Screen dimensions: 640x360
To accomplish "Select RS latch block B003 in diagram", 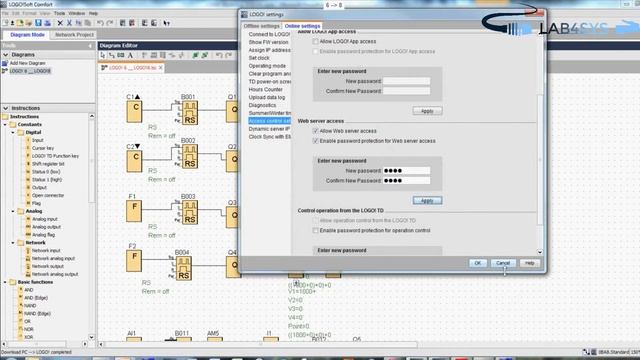I will 190,212.
